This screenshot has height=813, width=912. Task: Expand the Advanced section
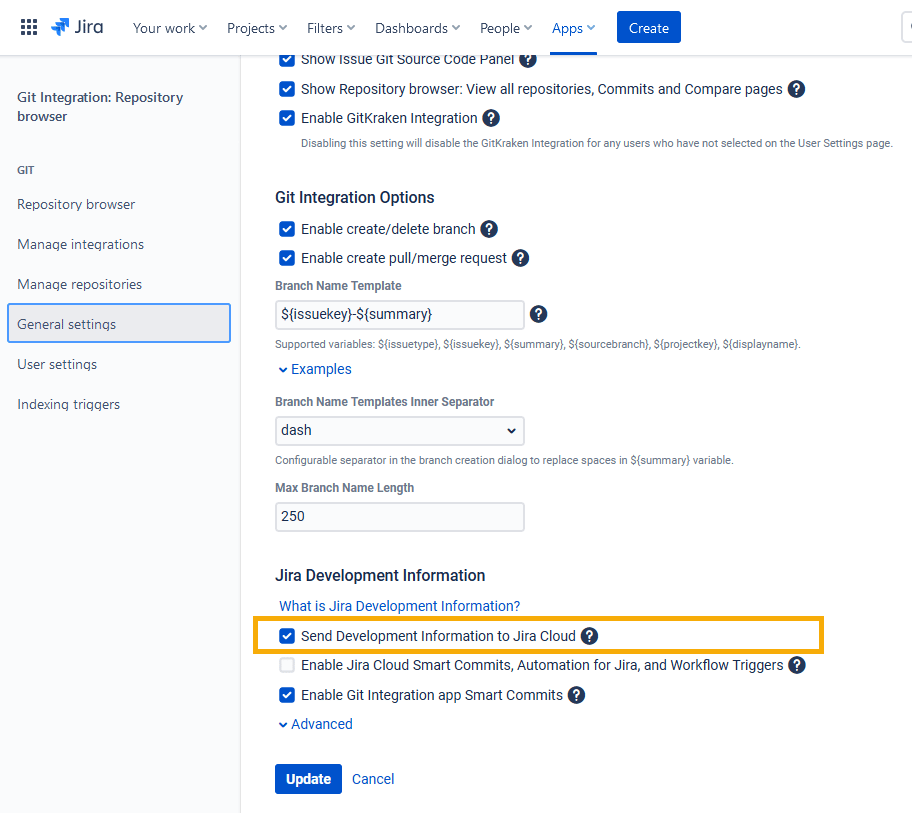pos(316,724)
